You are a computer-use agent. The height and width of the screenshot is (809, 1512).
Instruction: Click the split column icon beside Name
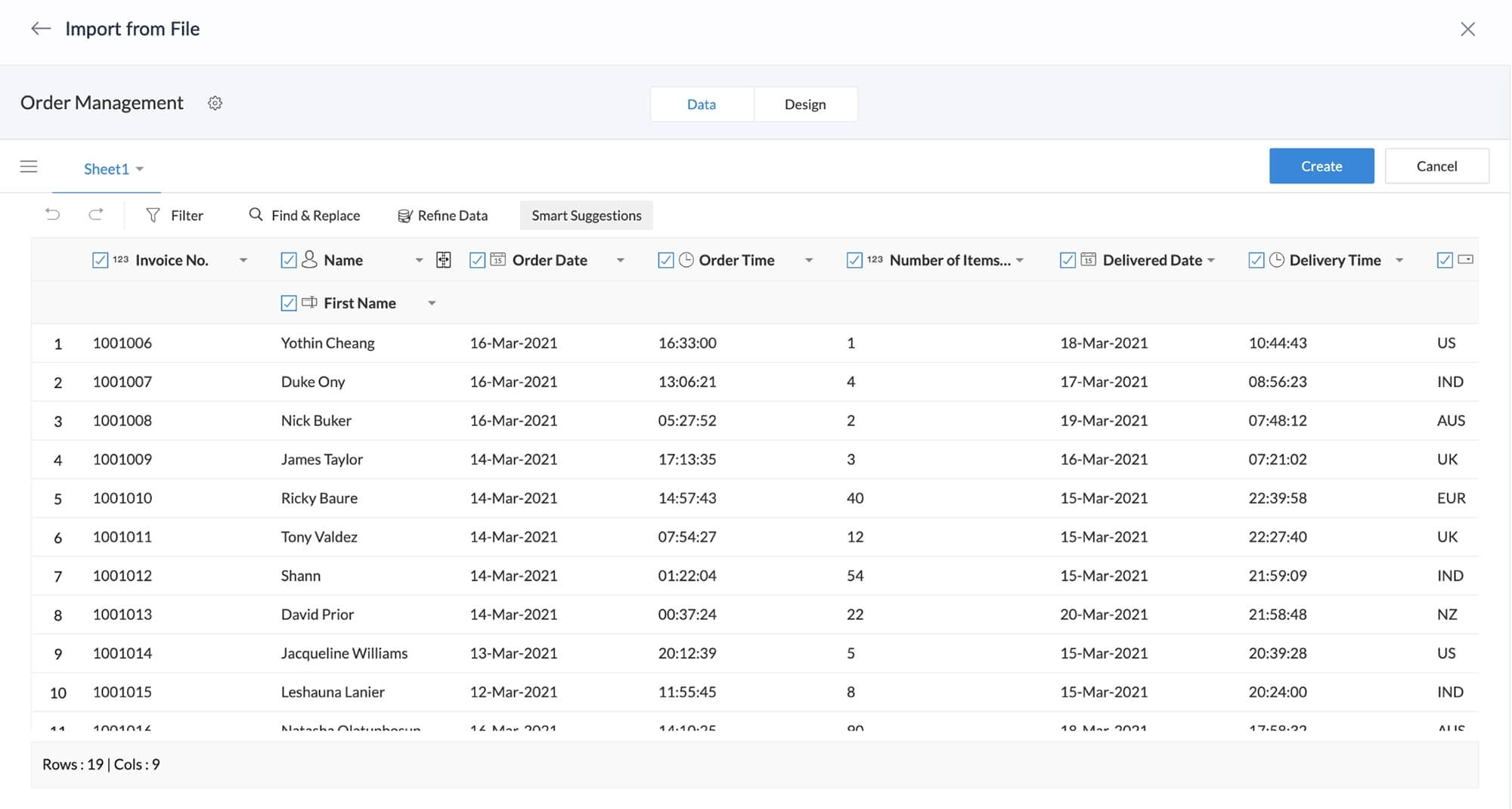444,260
